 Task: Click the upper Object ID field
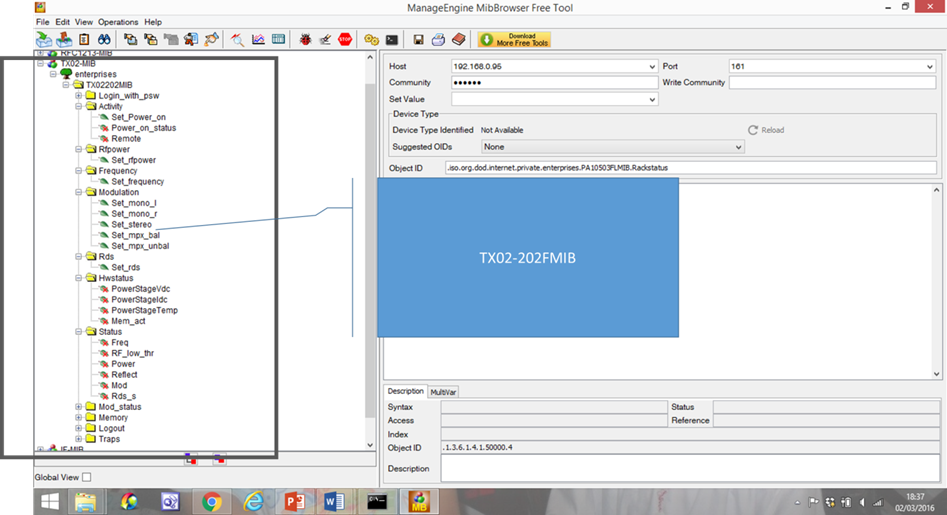[690, 168]
